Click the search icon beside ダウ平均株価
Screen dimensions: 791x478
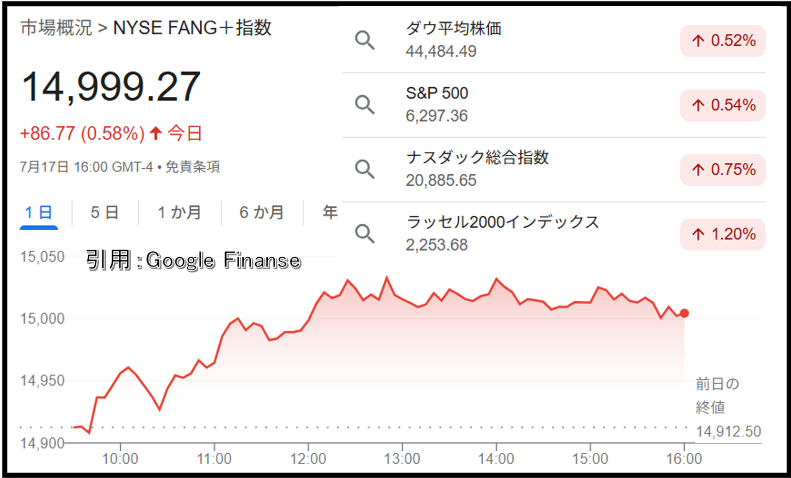tap(365, 40)
